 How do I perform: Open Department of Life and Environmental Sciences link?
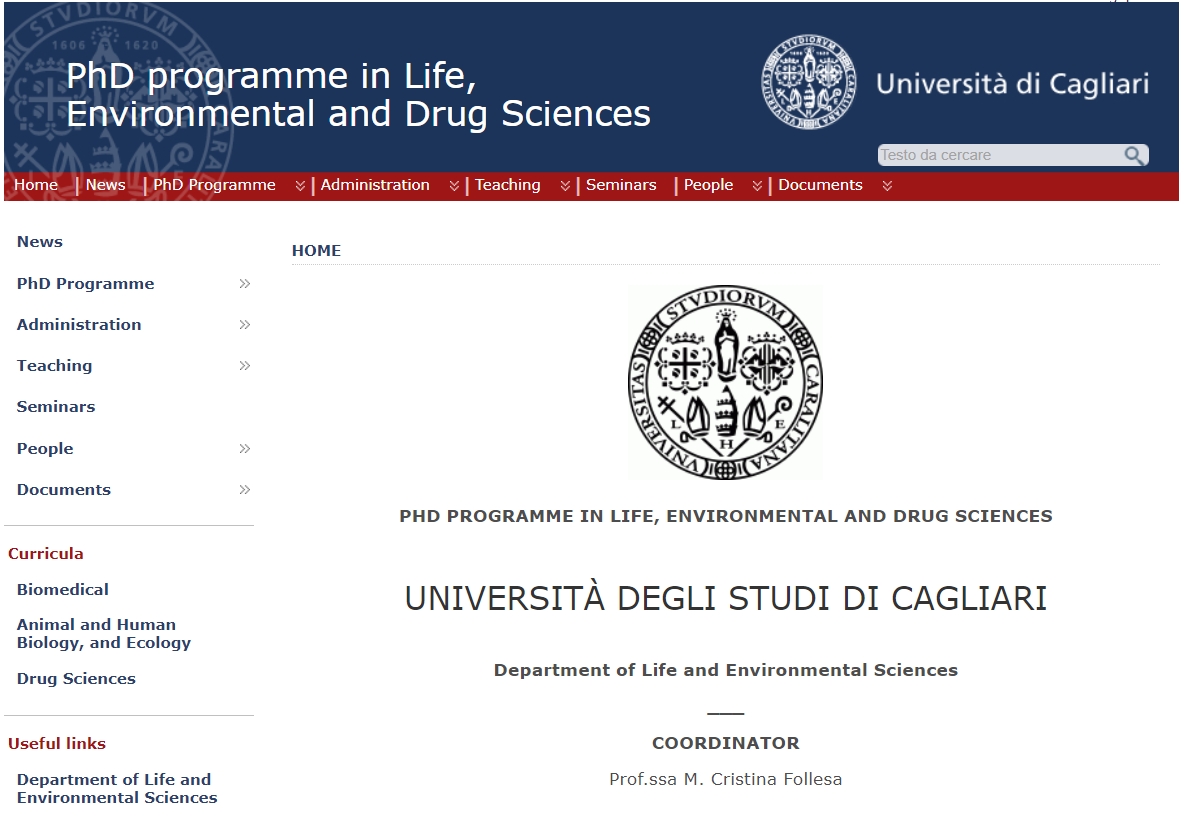tap(116, 788)
